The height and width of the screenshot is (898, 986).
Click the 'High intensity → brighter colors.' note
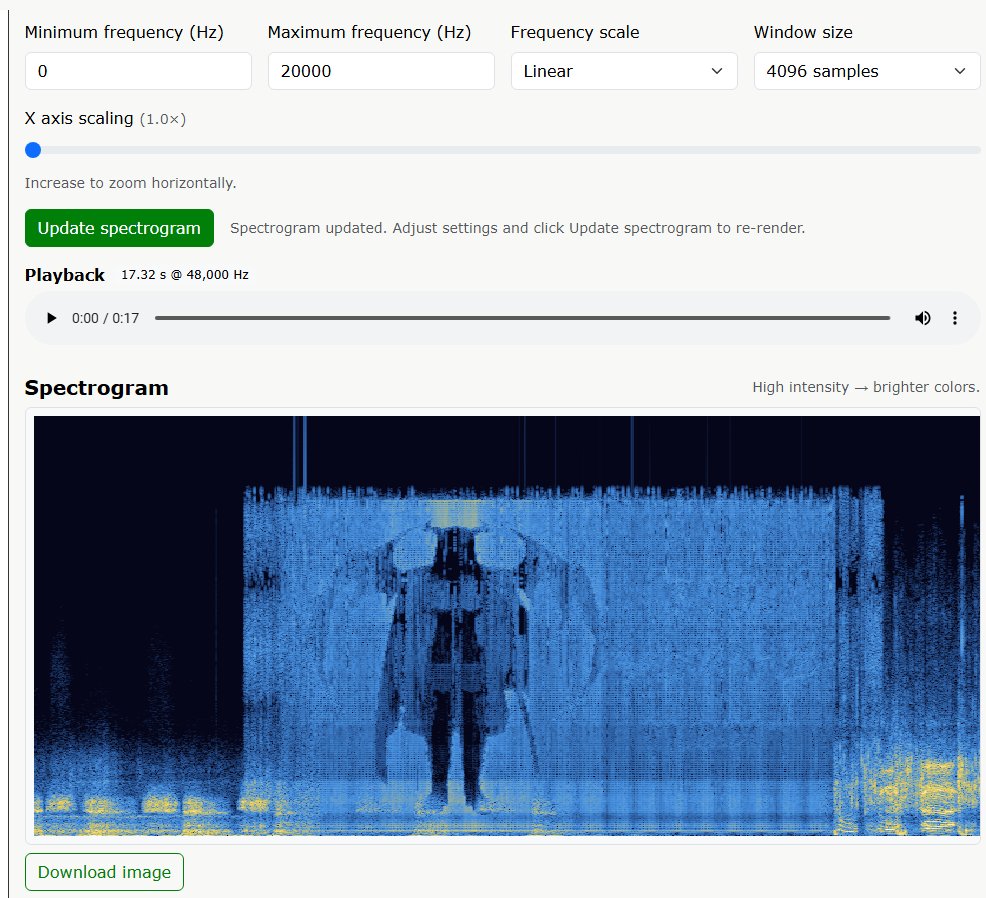pos(866,387)
